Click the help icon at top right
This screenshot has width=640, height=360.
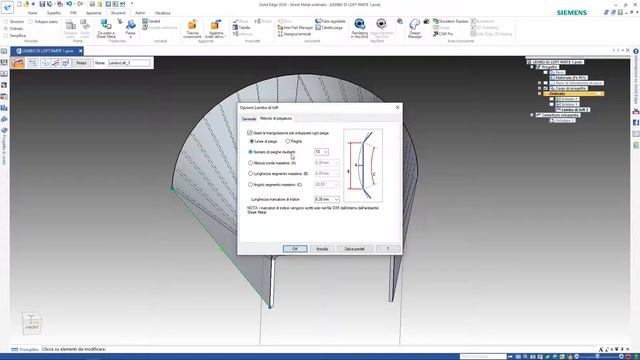pos(636,51)
